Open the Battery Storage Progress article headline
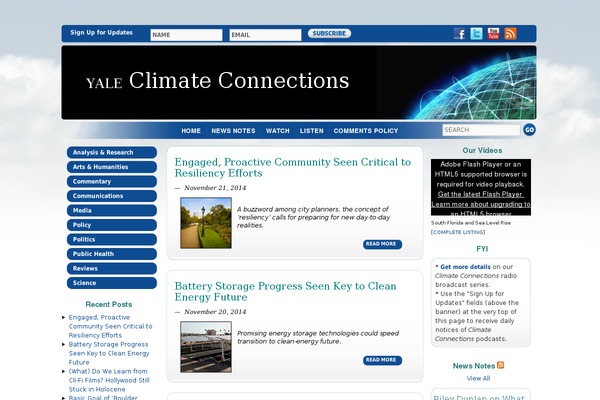 pyautogui.click(x=285, y=292)
